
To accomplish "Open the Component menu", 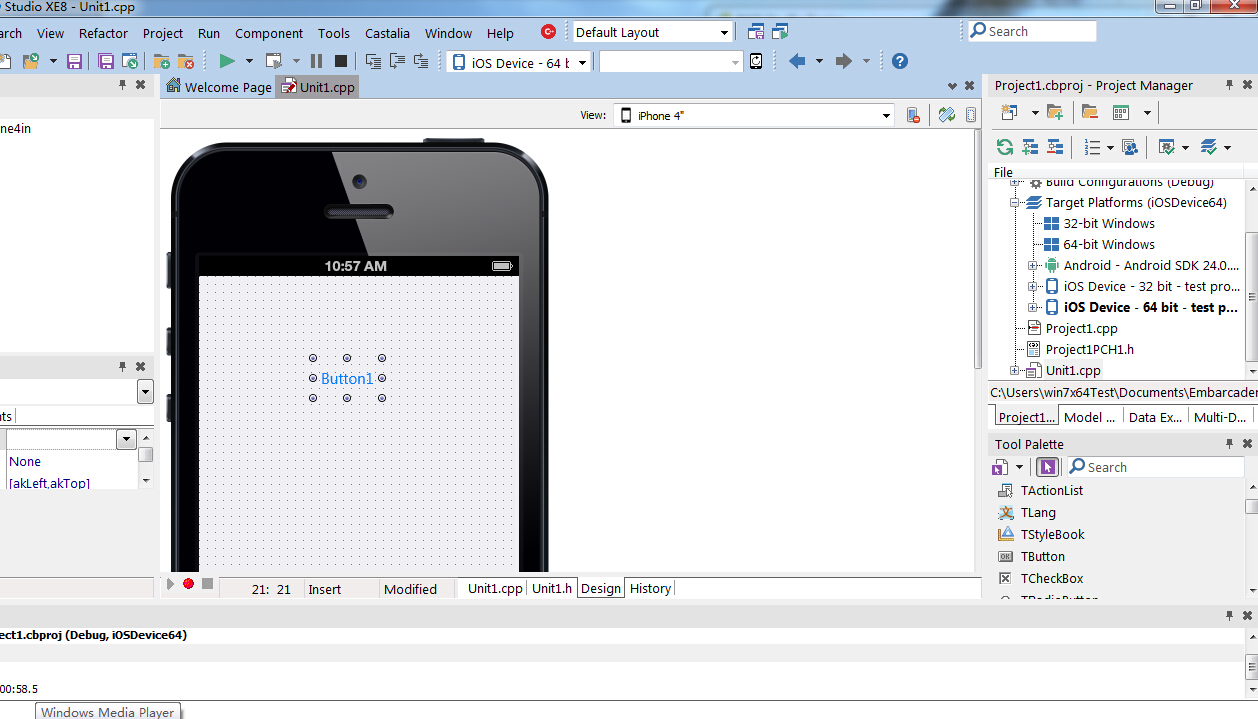I will [269, 33].
